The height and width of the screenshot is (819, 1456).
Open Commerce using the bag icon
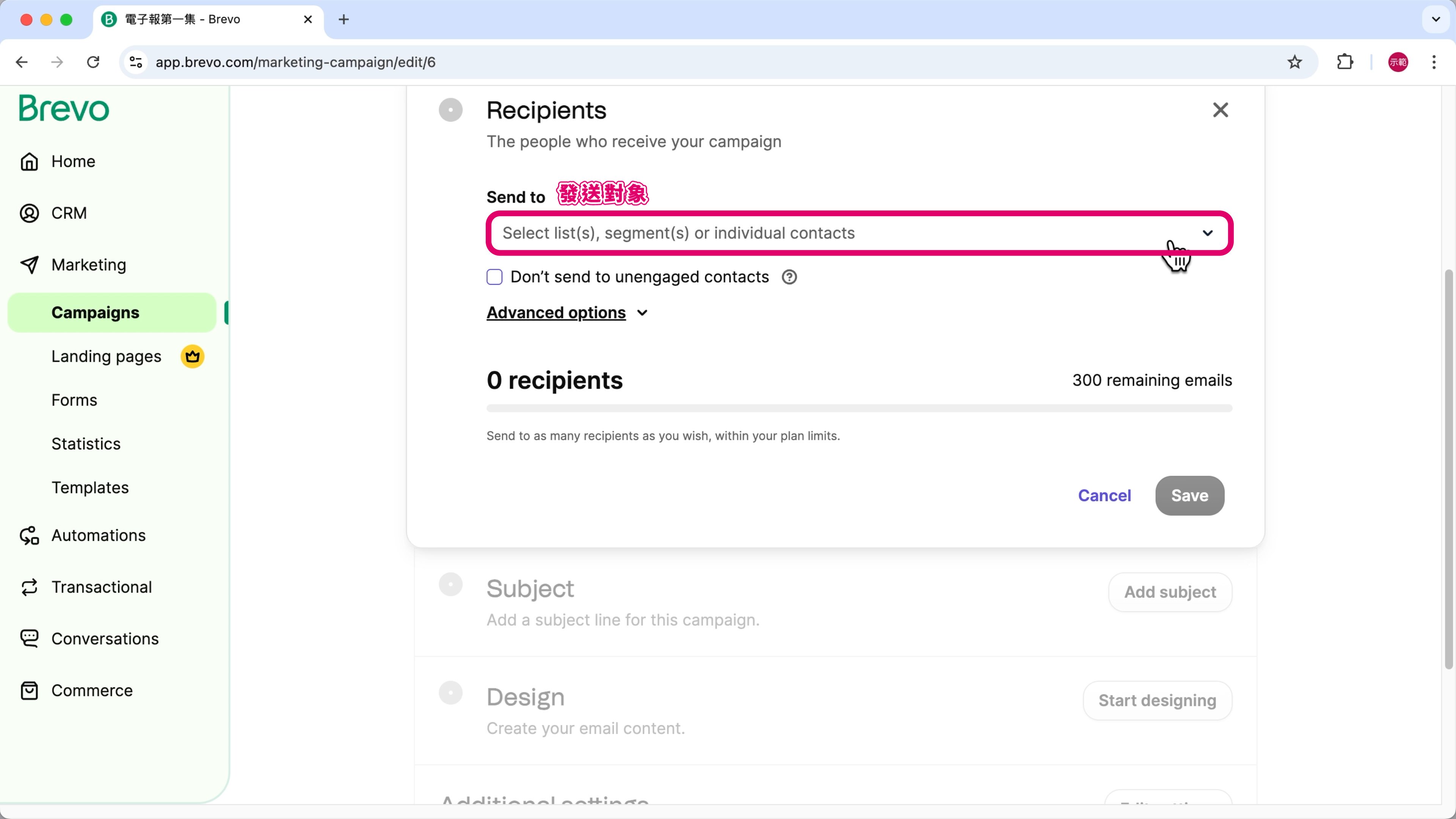coord(30,691)
